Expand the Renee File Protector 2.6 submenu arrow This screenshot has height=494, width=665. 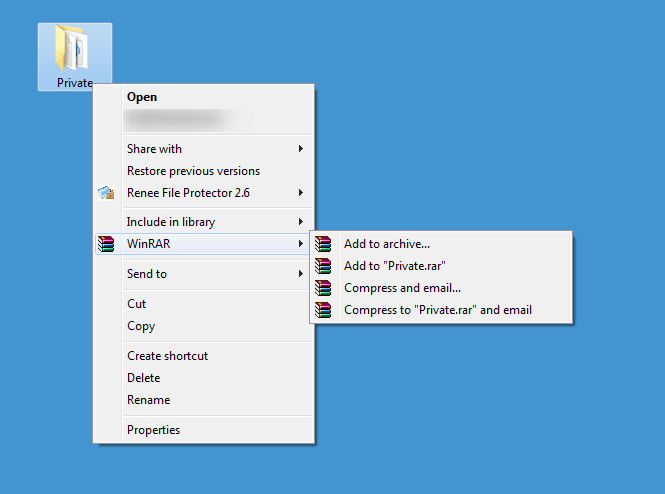(301, 193)
